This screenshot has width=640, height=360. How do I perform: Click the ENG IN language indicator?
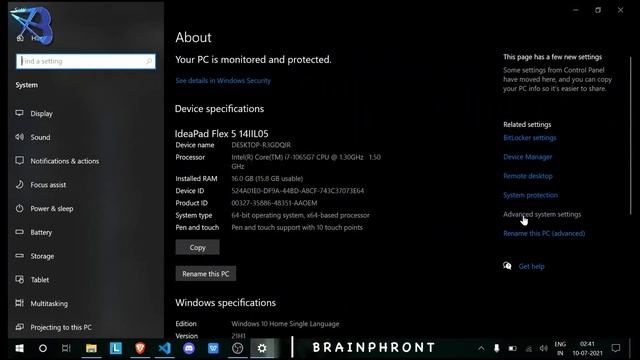coord(560,349)
